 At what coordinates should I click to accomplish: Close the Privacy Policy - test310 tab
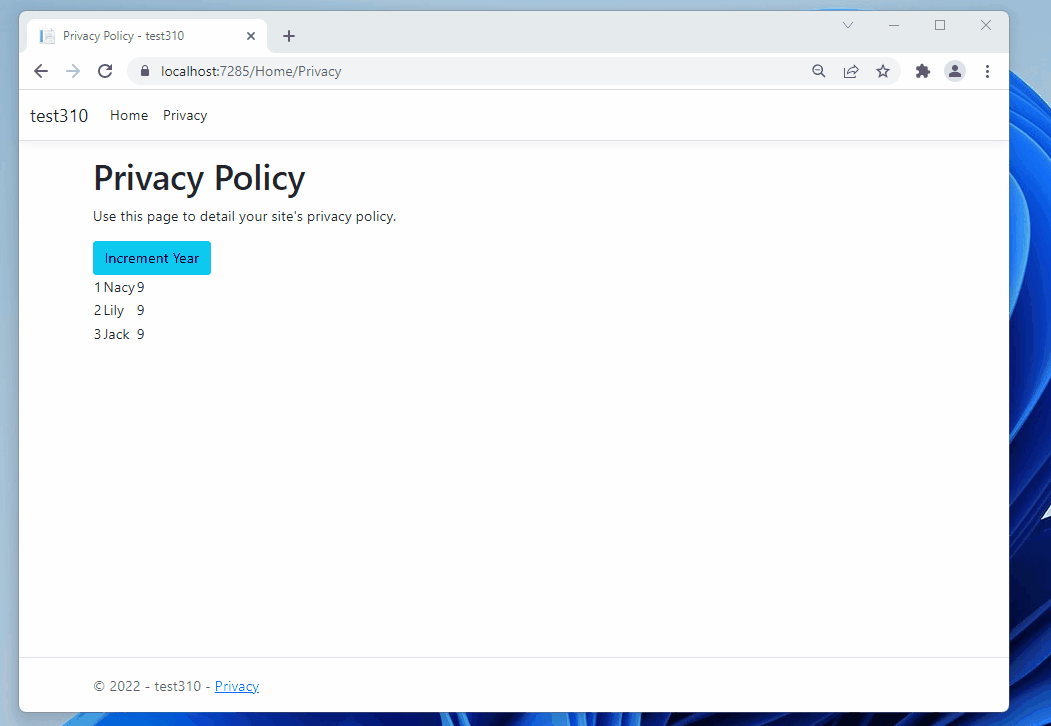pyautogui.click(x=251, y=36)
